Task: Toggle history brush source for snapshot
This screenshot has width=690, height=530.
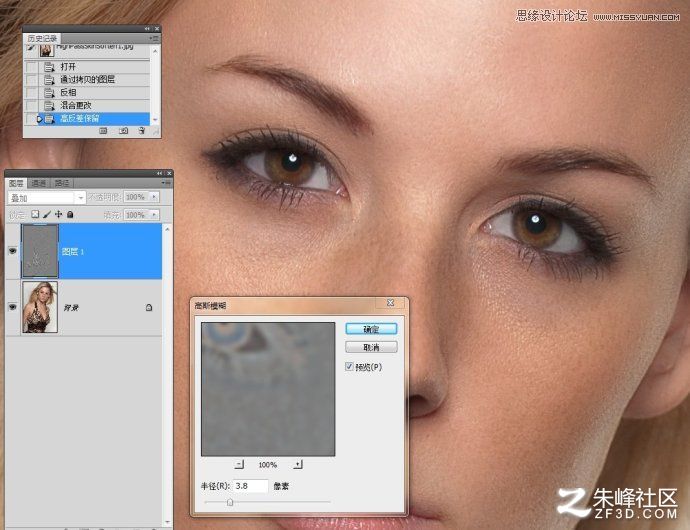Action: click(31, 48)
